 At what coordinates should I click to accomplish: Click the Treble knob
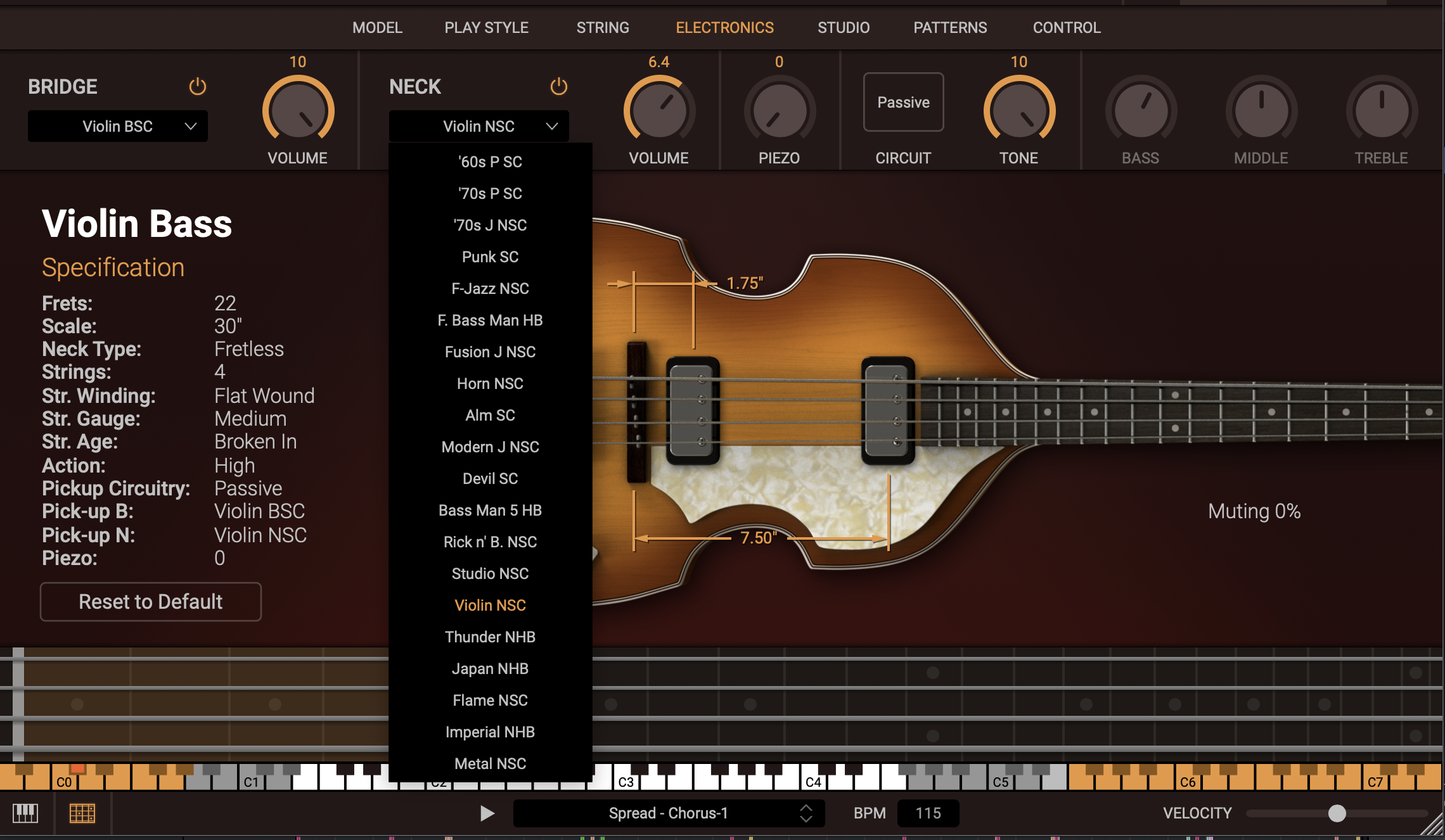[x=1381, y=111]
